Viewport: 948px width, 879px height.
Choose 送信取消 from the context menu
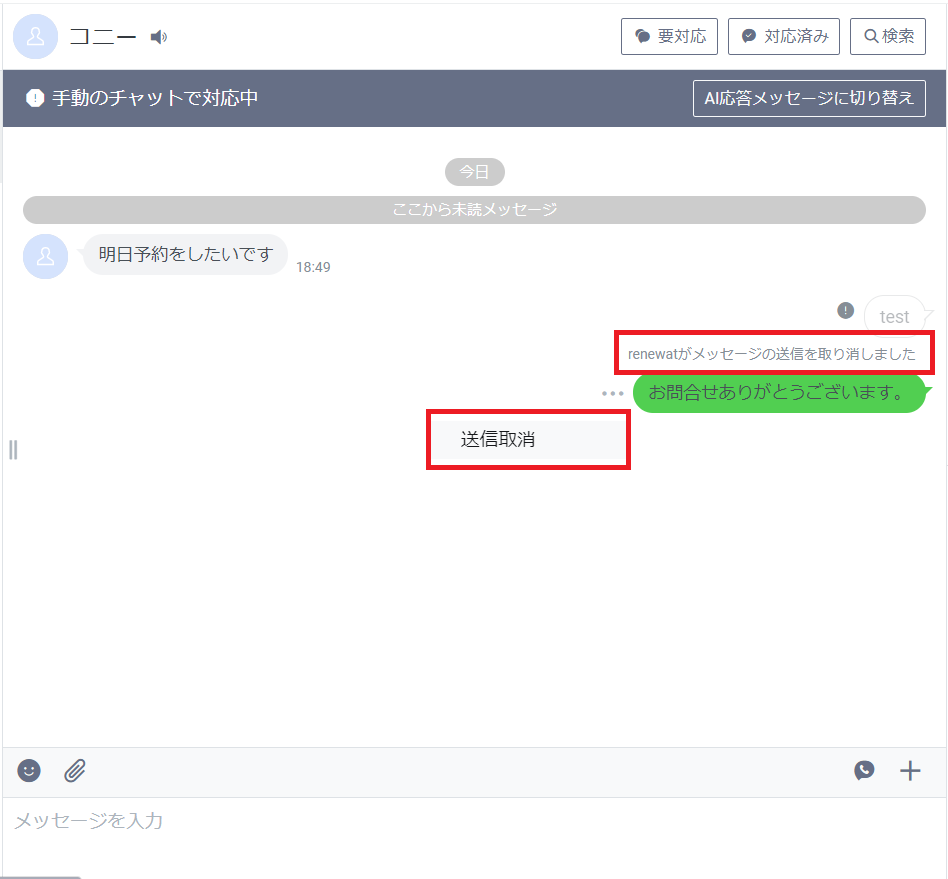point(528,440)
